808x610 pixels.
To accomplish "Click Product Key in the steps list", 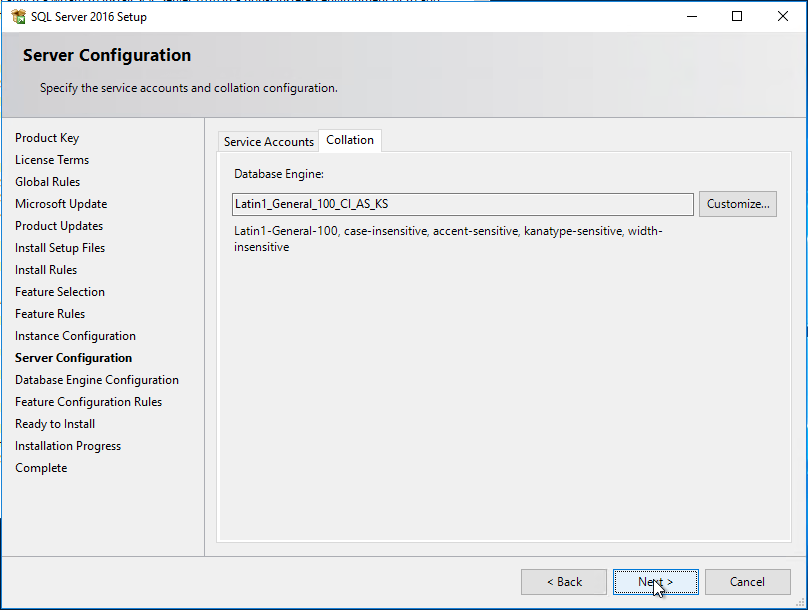I will (x=47, y=138).
